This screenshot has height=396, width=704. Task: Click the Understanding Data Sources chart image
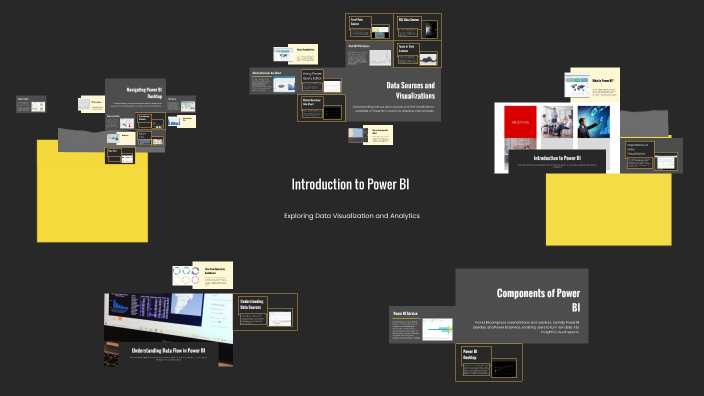click(x=280, y=318)
